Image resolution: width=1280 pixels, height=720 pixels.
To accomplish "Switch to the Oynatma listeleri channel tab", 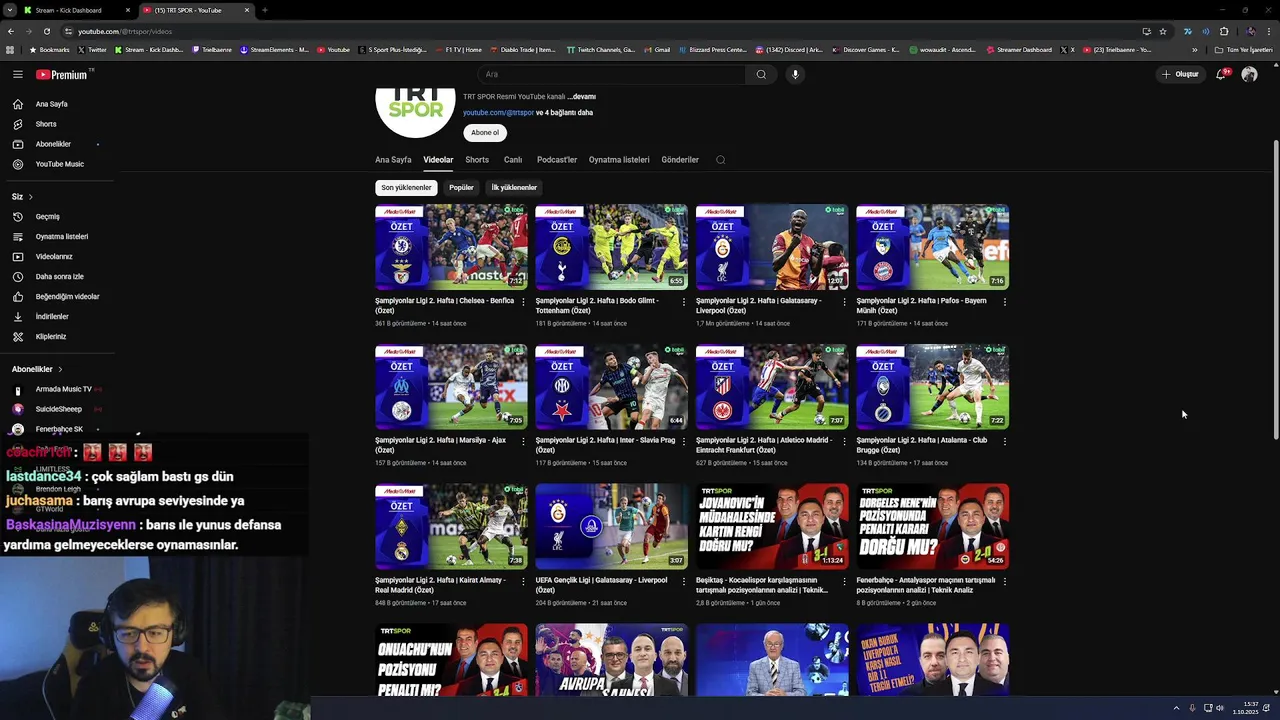I will pyautogui.click(x=619, y=160).
